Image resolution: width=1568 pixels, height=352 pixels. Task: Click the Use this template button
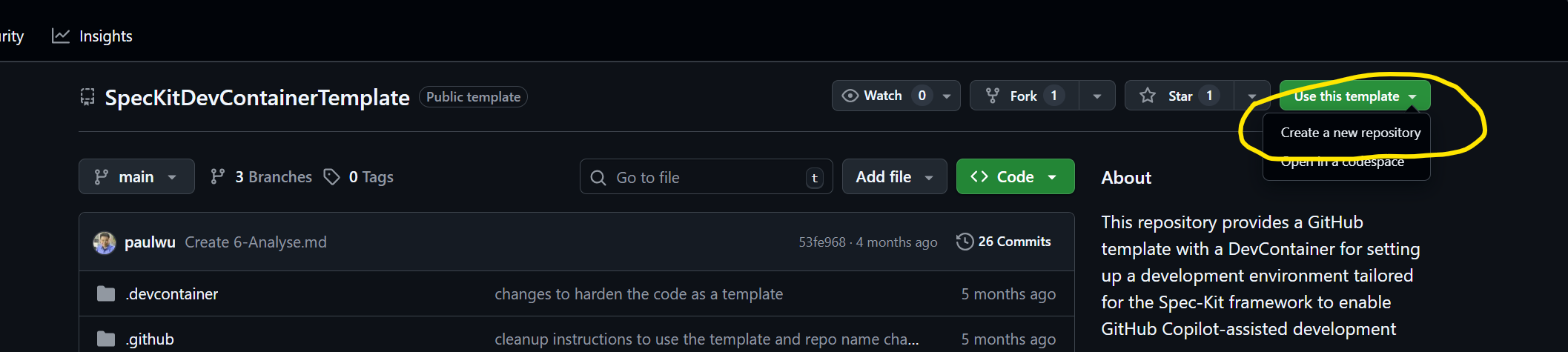point(1354,96)
